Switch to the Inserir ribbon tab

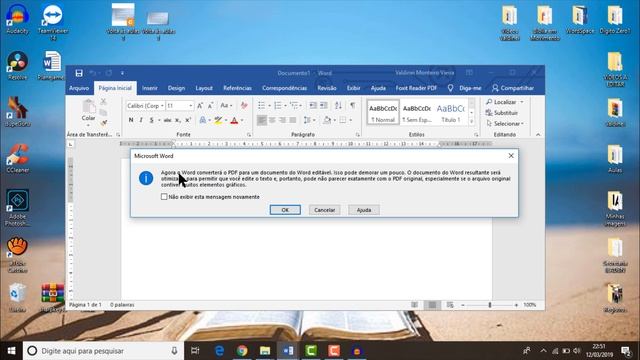click(150, 88)
